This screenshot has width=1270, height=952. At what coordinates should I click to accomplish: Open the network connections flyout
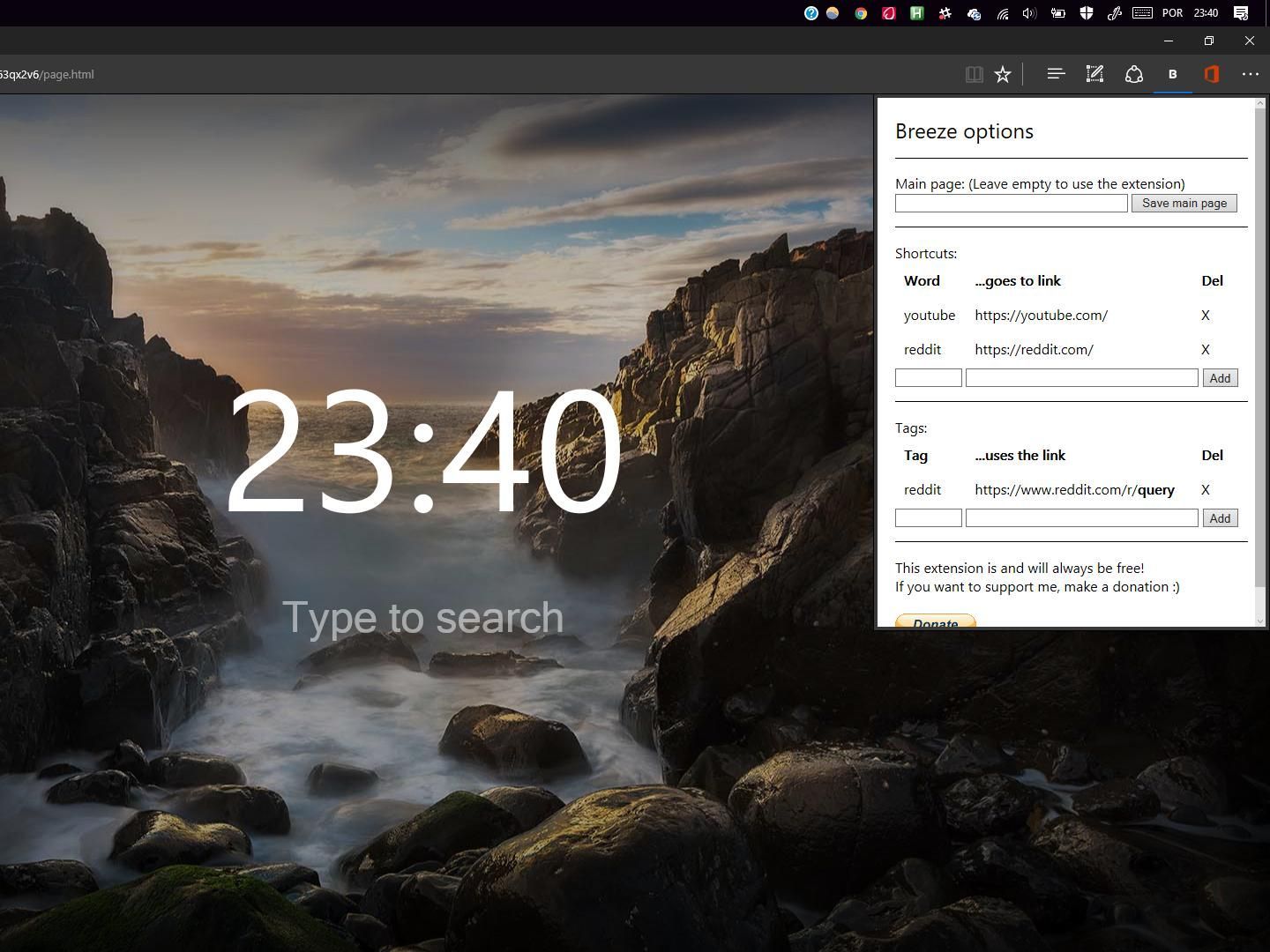(1002, 12)
